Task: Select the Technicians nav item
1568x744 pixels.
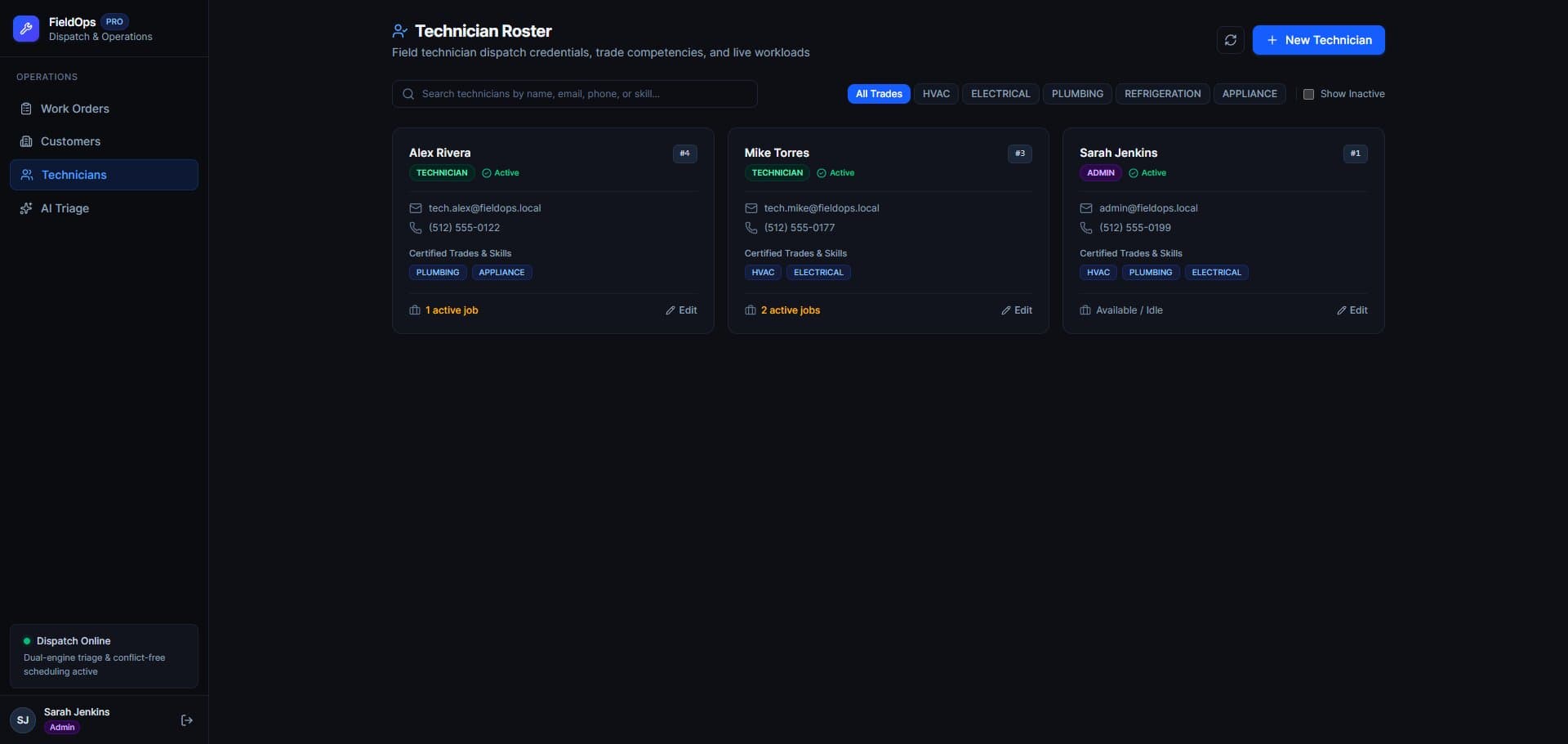Action: [104, 175]
